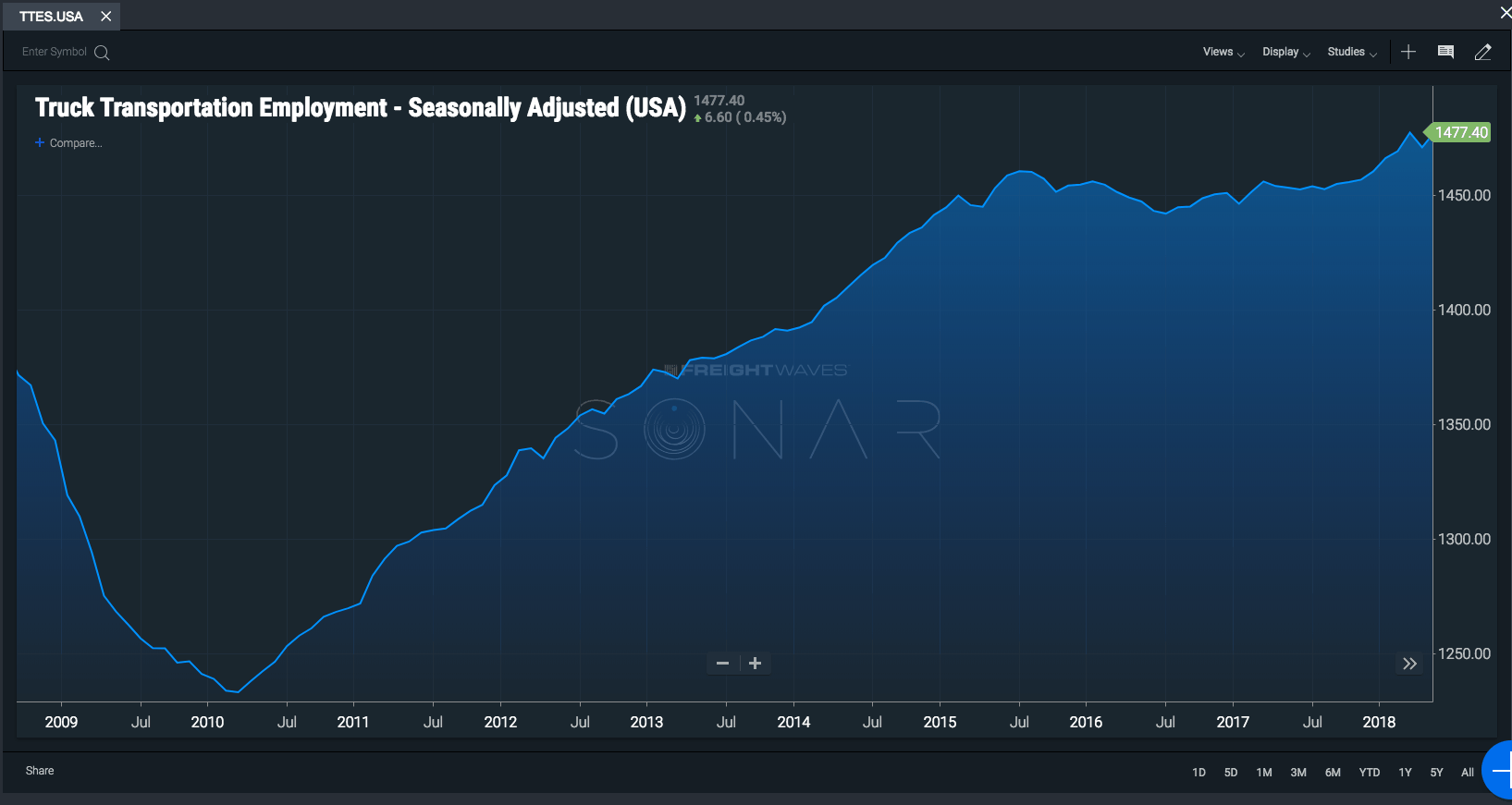Set range to All

point(1468,773)
